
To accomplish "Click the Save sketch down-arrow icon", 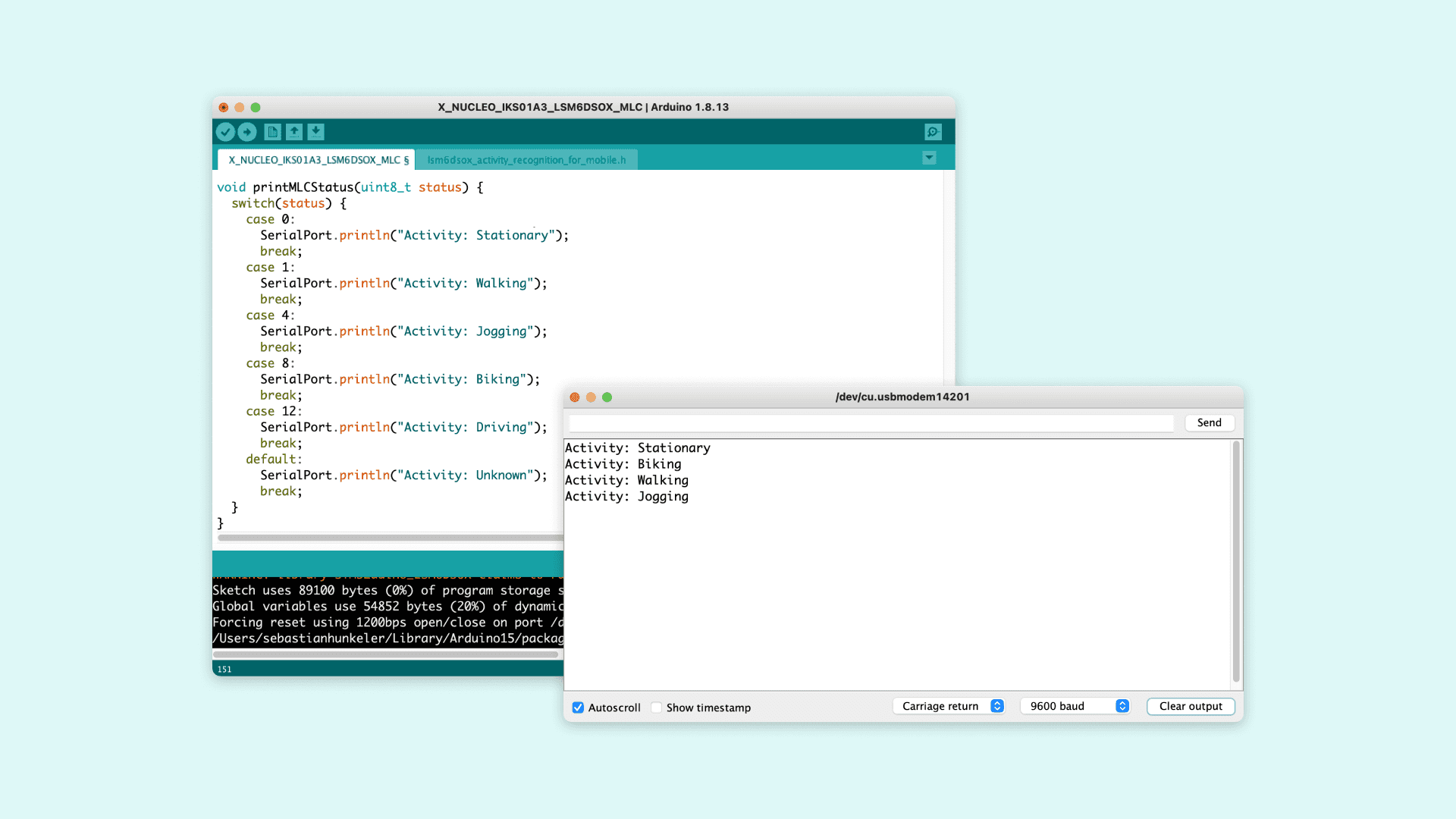I will 316,132.
